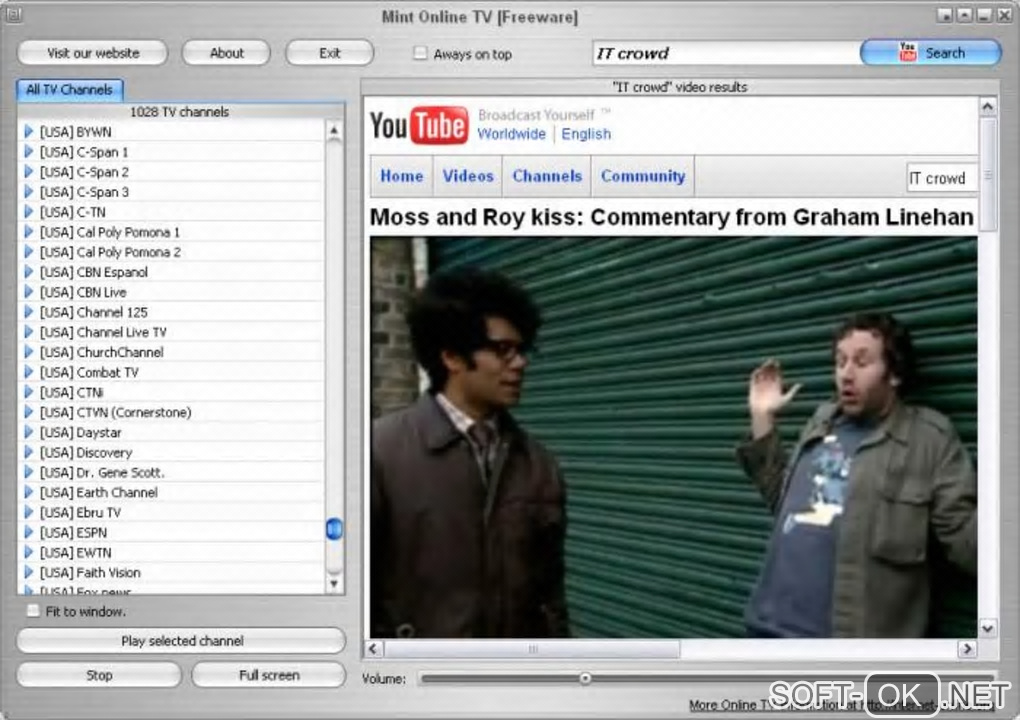Click the play arrow beside [USA] Daystar
The height and width of the screenshot is (720, 1020).
click(28, 432)
